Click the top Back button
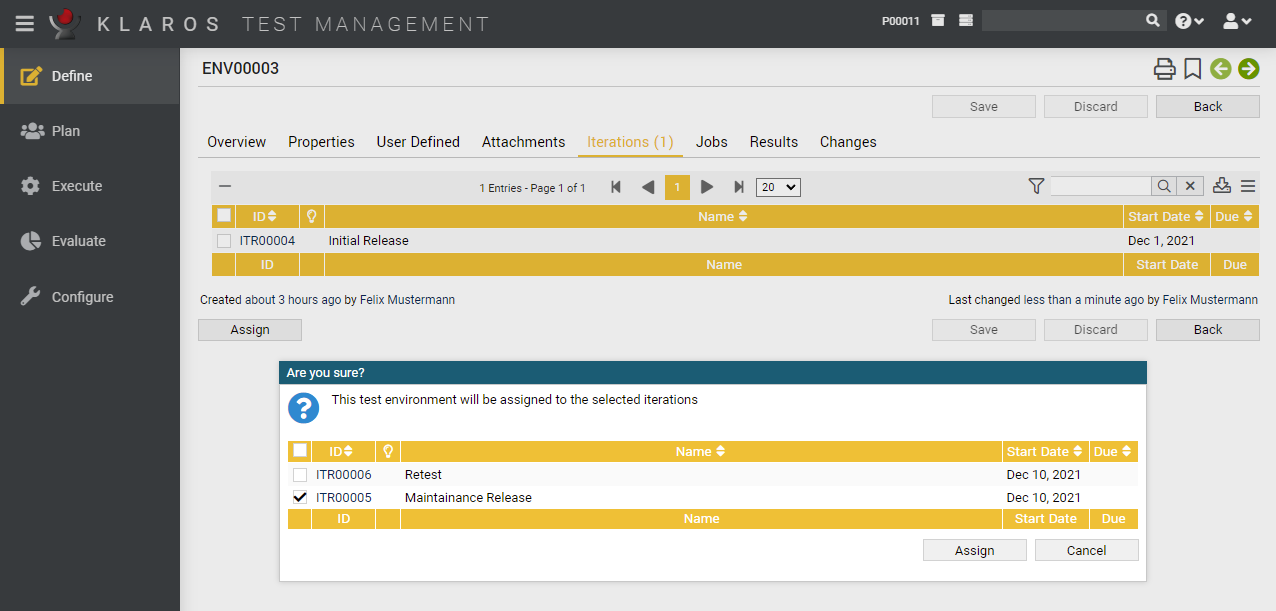This screenshot has width=1276, height=611. coord(1208,107)
